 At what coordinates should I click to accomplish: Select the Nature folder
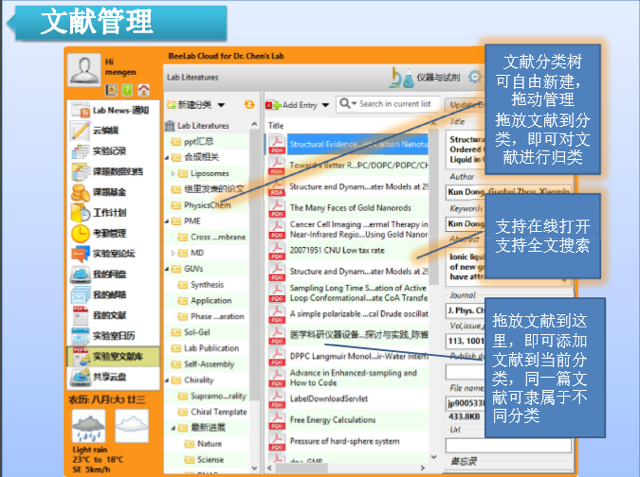coord(209,444)
